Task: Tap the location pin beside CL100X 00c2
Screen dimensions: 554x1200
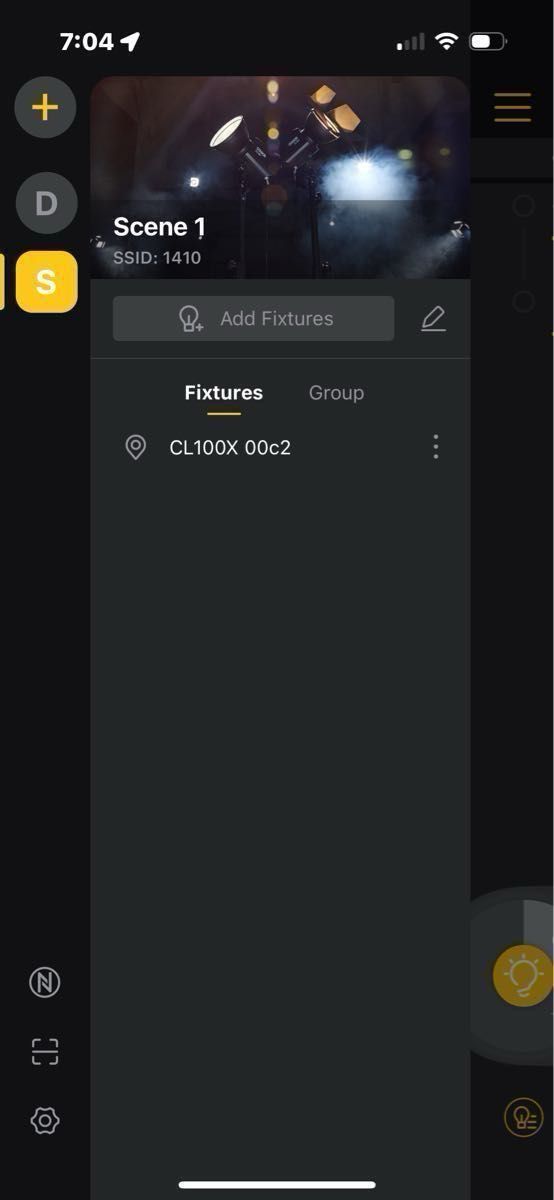Action: [x=136, y=447]
